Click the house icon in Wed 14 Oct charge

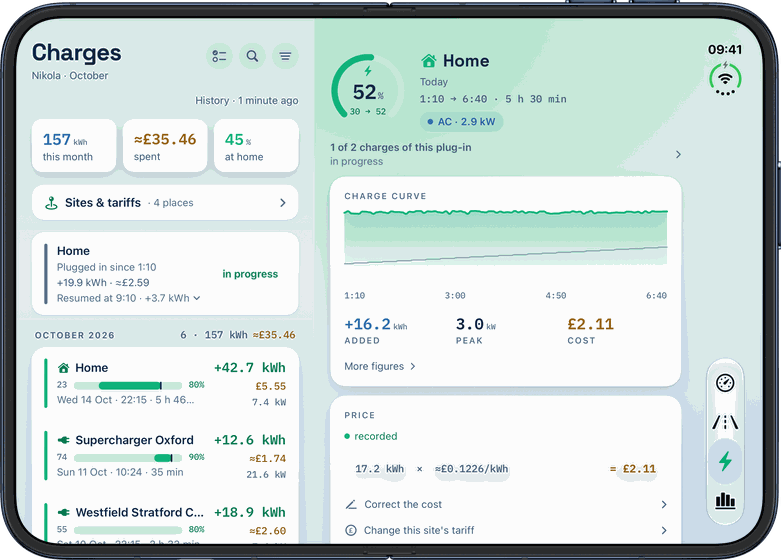click(63, 368)
